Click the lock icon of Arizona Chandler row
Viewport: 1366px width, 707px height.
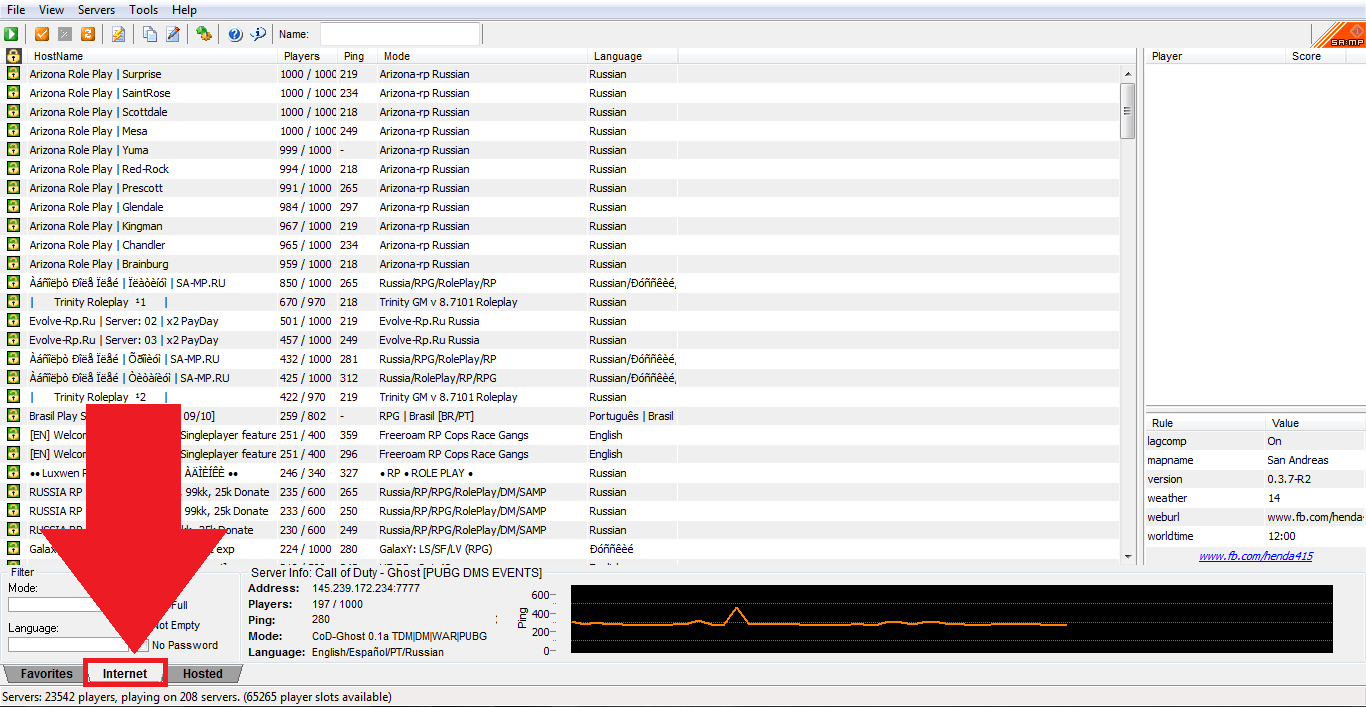coord(13,245)
